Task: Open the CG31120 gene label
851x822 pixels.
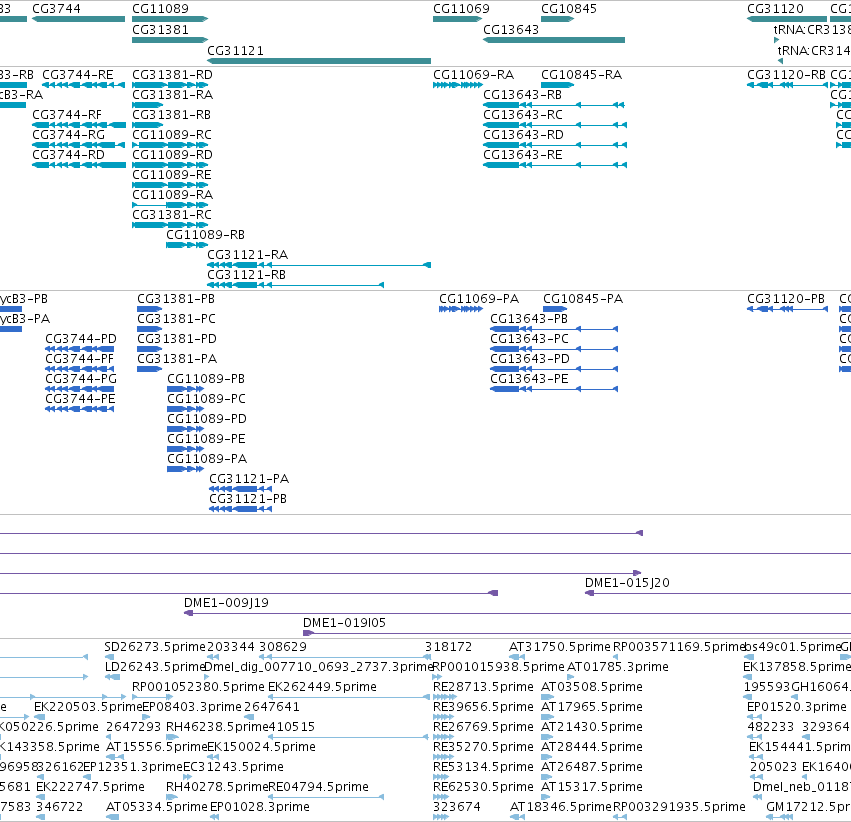Action: (x=776, y=9)
